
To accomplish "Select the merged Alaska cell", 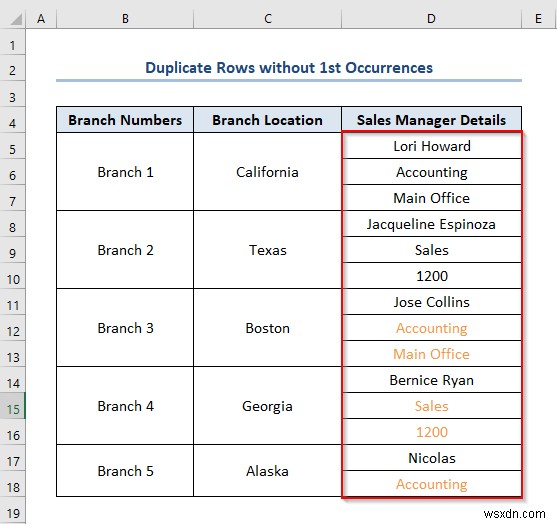I will point(267,471).
